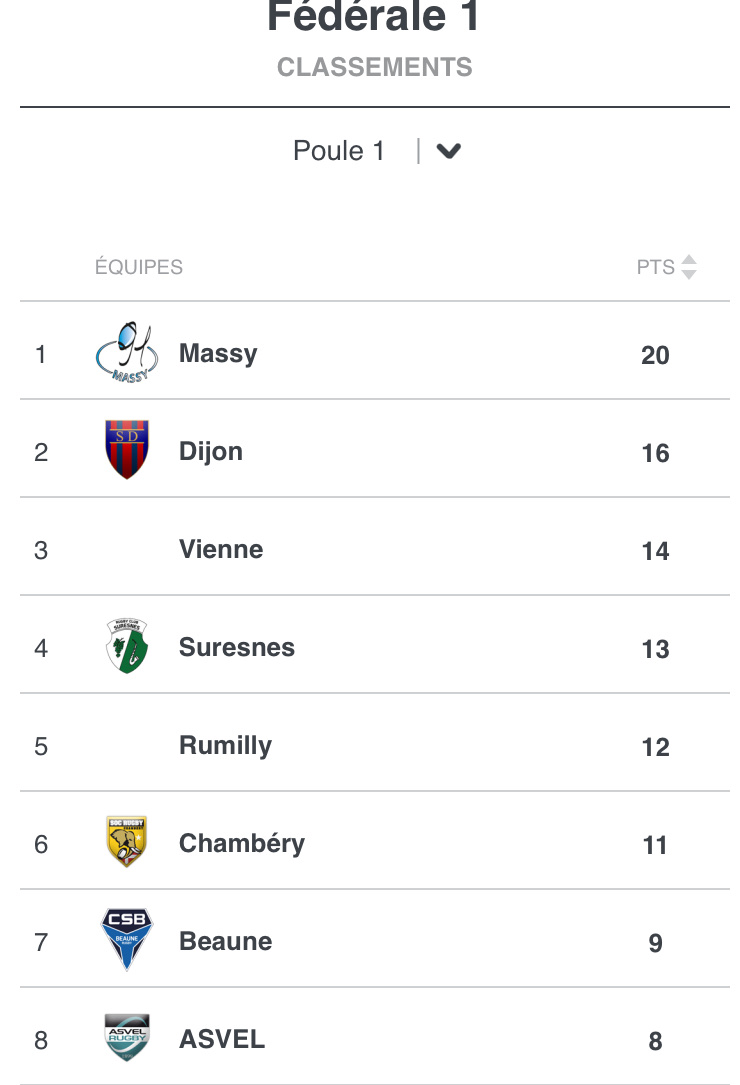
Task: Open the Massy team page
Action: (218, 353)
